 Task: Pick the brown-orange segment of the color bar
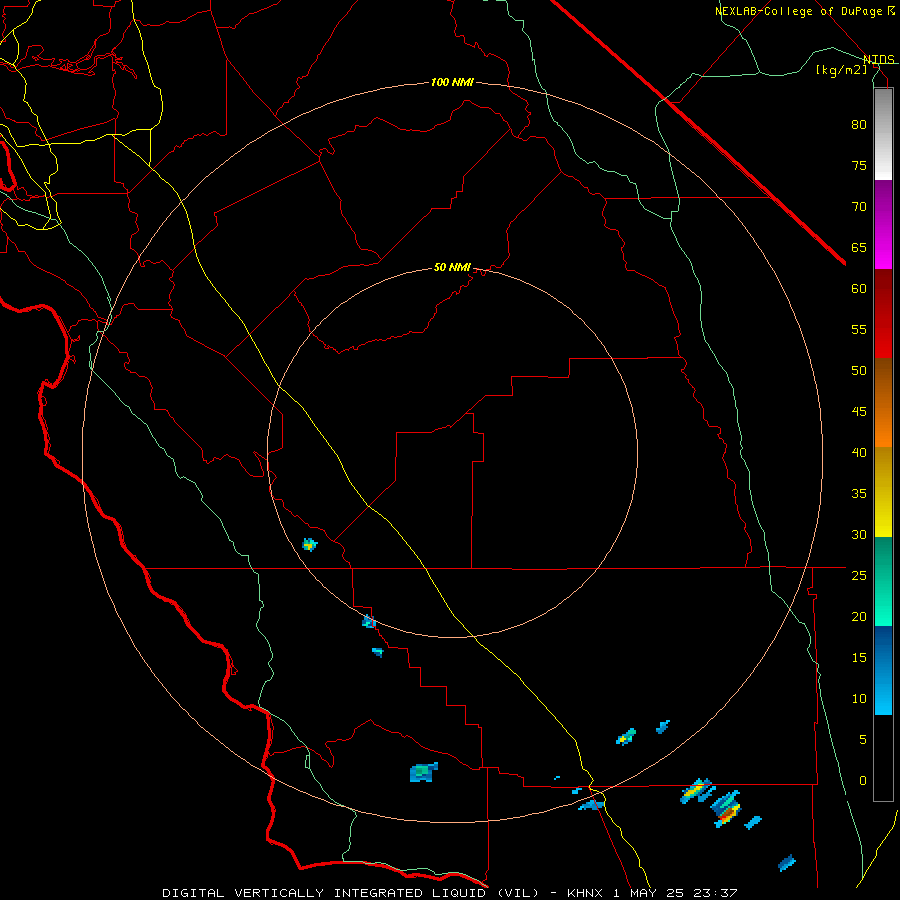tap(883, 403)
